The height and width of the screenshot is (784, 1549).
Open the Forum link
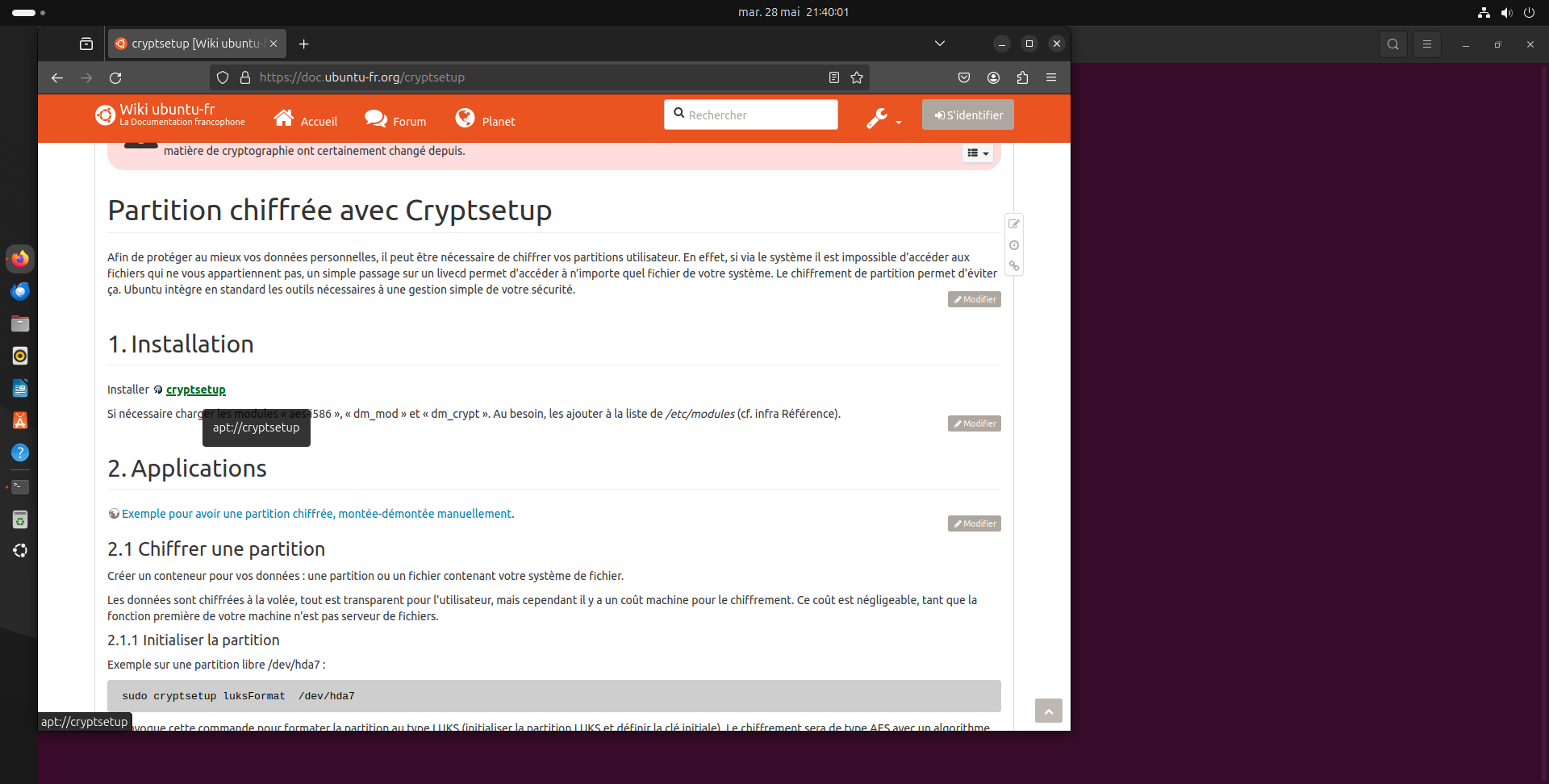[395, 119]
